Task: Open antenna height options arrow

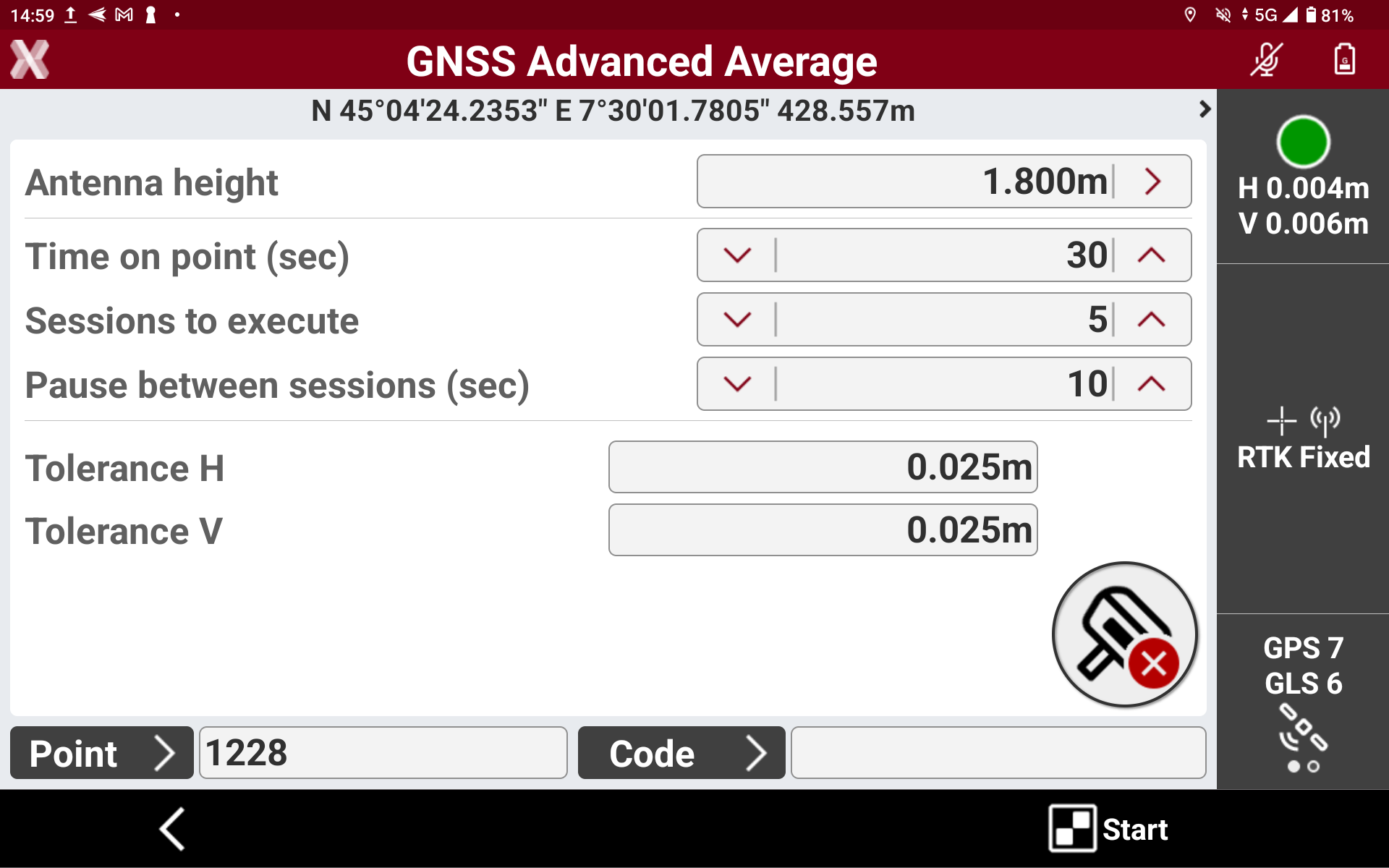Action: pyautogui.click(x=1153, y=181)
